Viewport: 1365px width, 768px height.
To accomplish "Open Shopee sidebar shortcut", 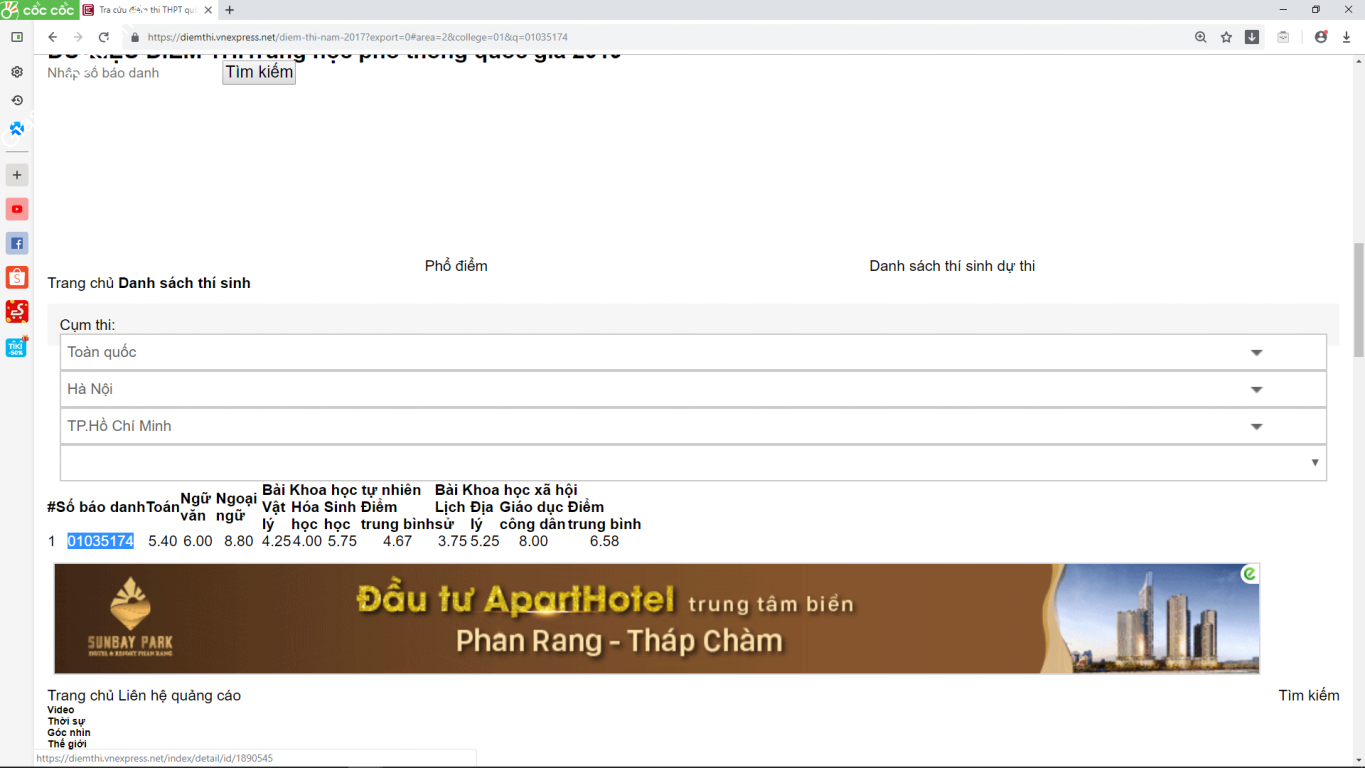I will pos(17,277).
